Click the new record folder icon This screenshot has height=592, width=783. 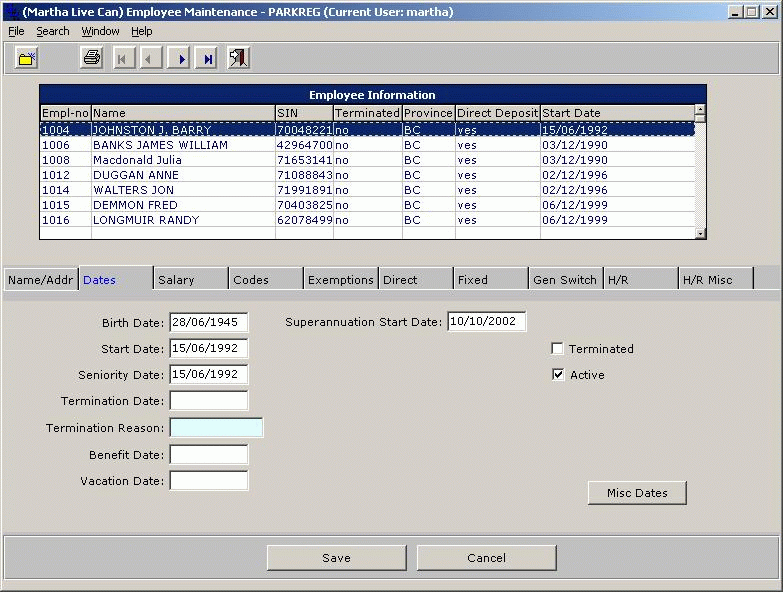point(27,58)
